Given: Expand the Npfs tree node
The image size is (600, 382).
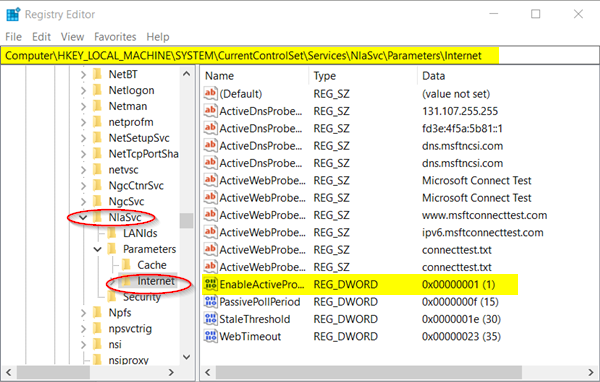Looking at the screenshot, I should coord(83,313).
